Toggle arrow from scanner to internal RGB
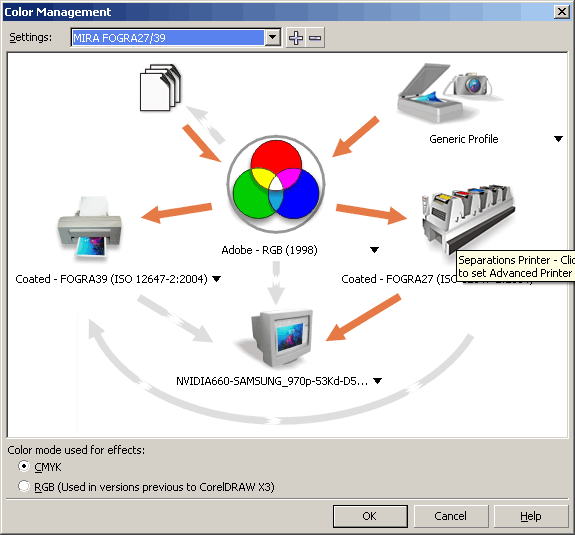The width and height of the screenshot is (575, 535). [x=356, y=136]
